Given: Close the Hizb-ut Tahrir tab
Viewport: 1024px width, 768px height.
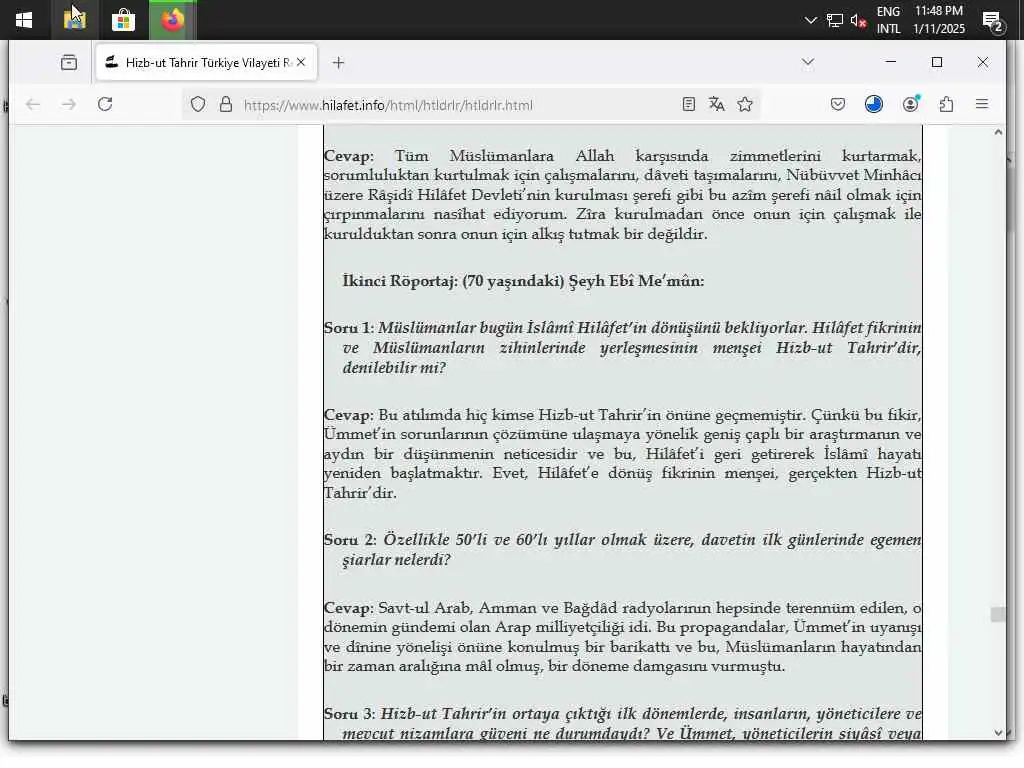Looking at the screenshot, I should (x=301, y=62).
